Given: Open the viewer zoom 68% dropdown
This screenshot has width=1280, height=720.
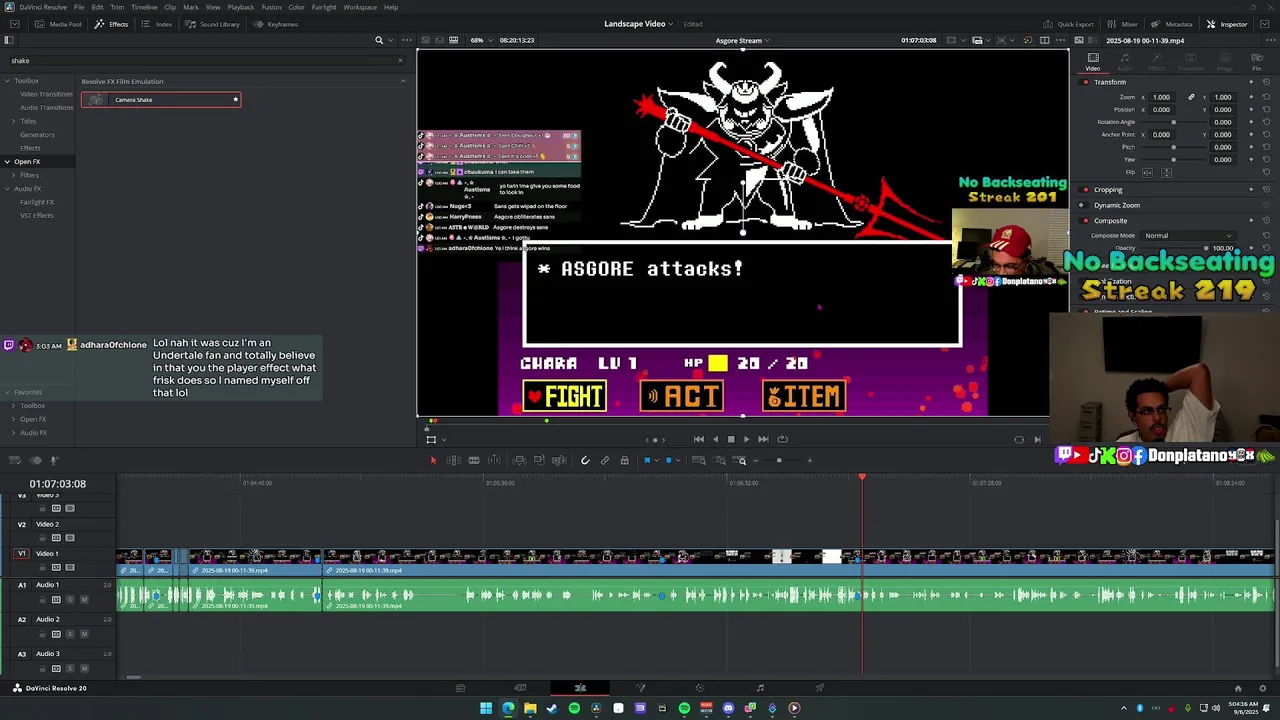Looking at the screenshot, I should [480, 40].
